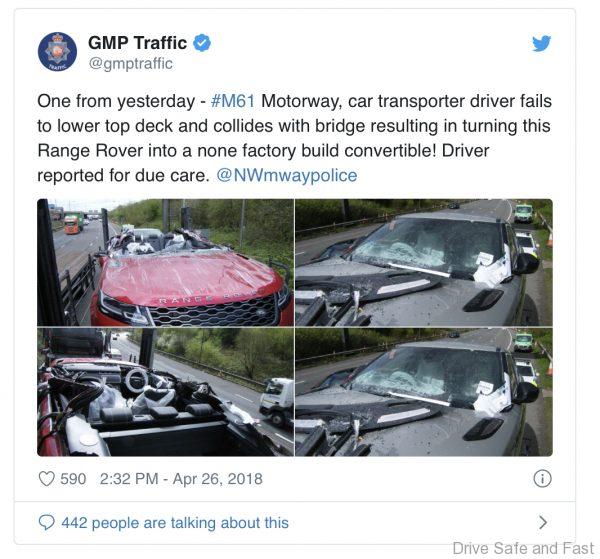
Task: Click the tweet body text
Action: [295, 139]
